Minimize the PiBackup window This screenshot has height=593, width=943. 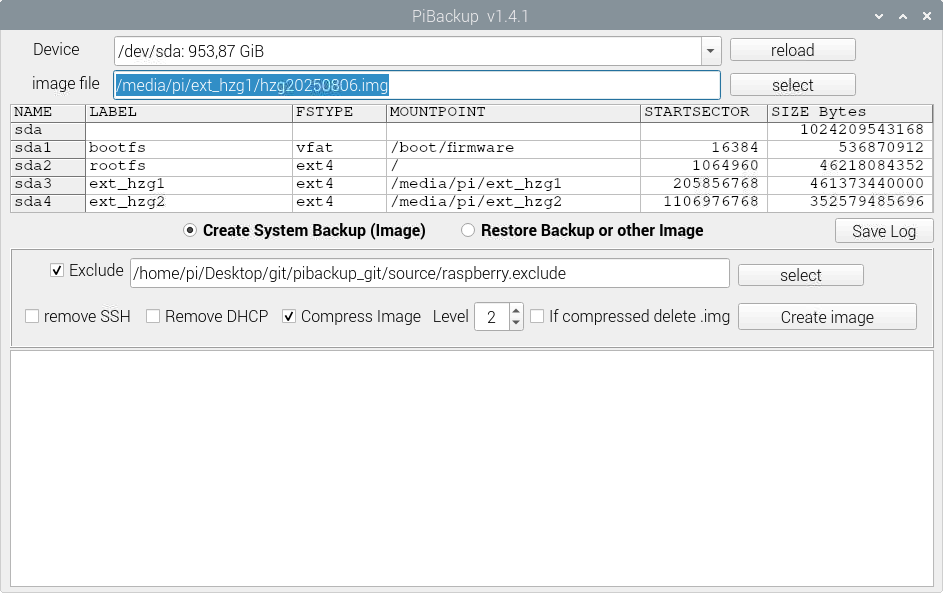[879, 16]
